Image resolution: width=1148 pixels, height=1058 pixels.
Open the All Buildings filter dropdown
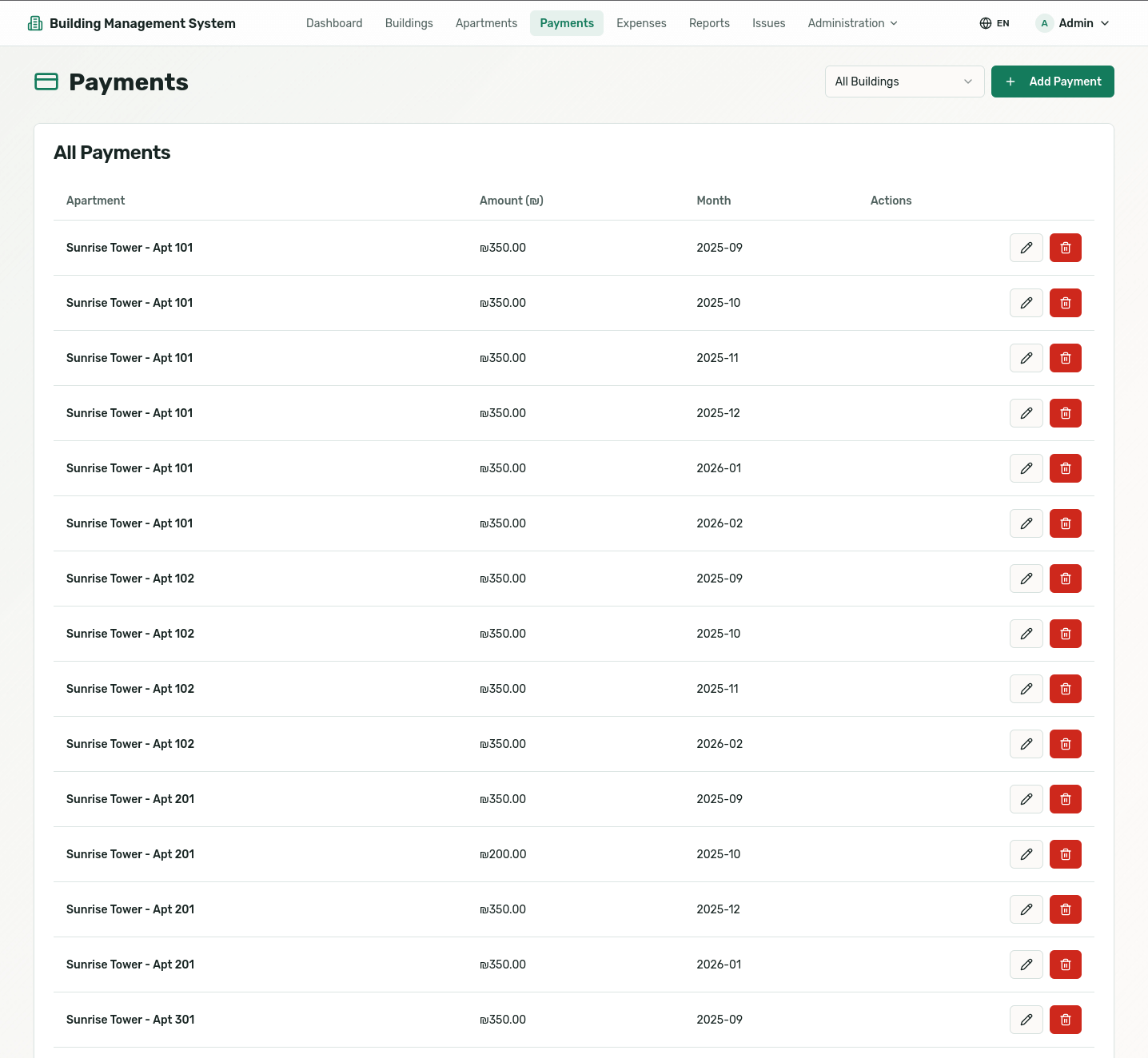[903, 82]
